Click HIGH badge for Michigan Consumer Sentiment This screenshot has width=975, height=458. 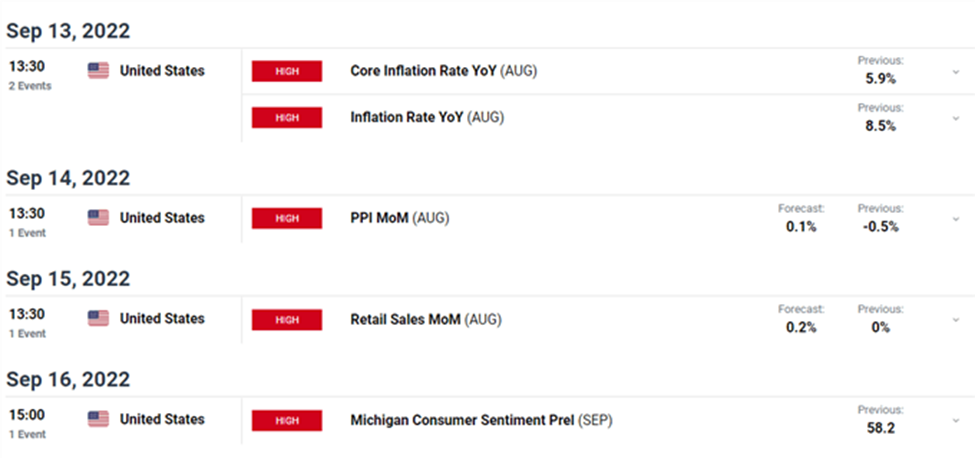tap(287, 421)
